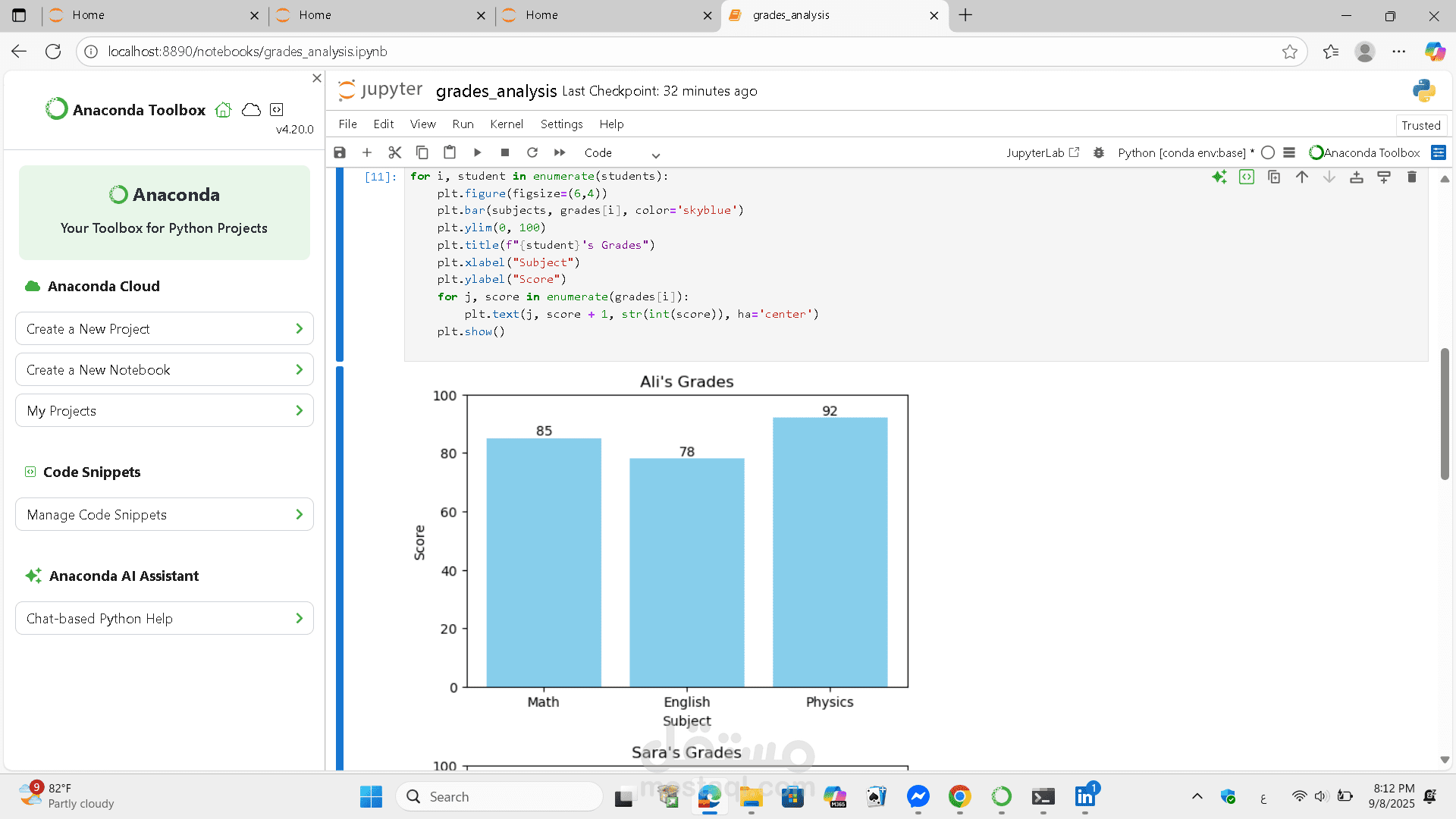The height and width of the screenshot is (819, 1456).
Task: Save the notebook with the floppy icon
Action: [340, 152]
